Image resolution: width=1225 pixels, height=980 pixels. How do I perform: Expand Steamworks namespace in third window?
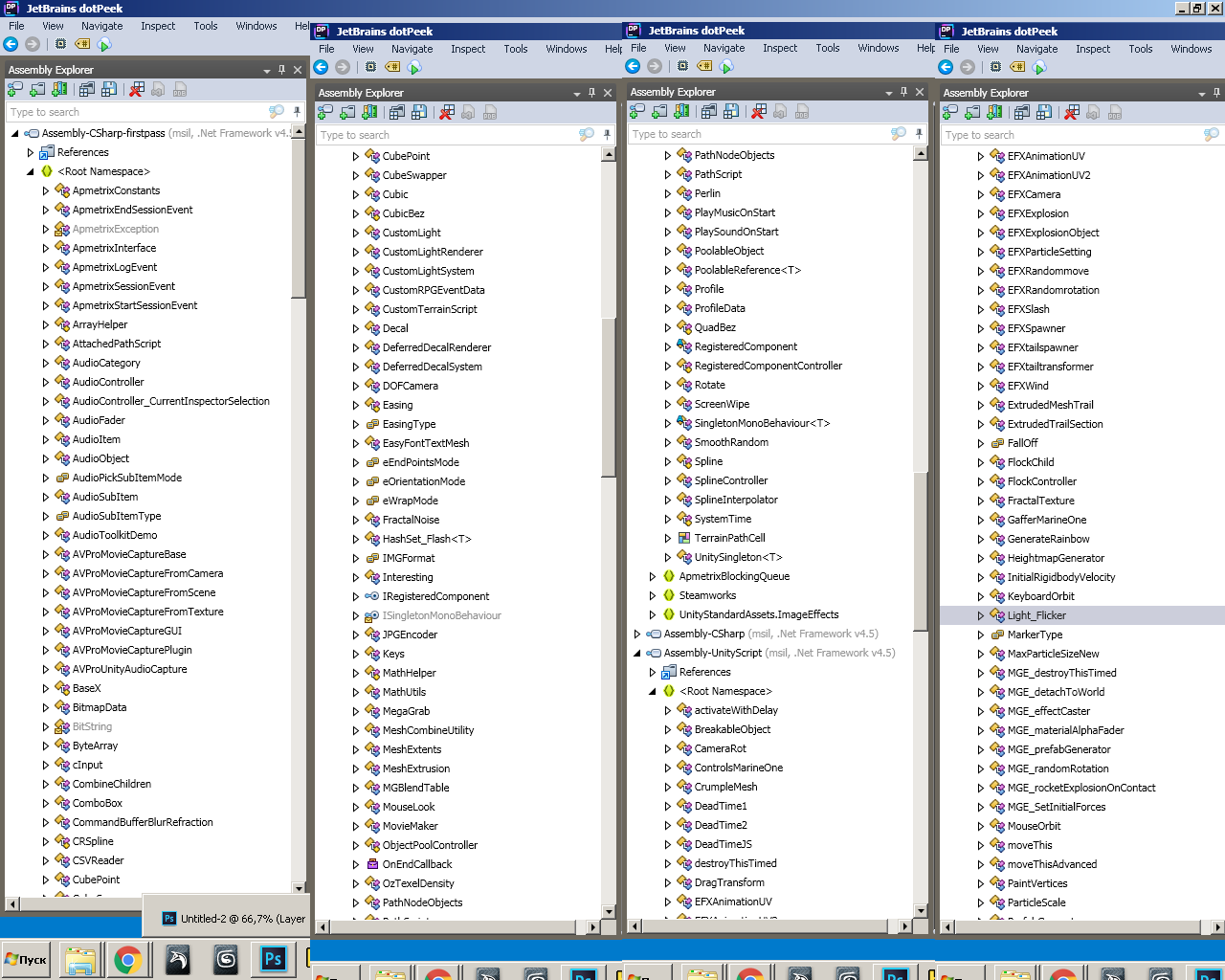pos(653,595)
